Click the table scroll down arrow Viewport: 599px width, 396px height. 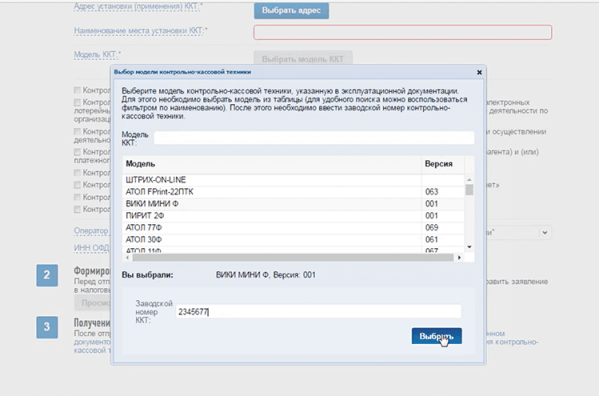point(469,247)
